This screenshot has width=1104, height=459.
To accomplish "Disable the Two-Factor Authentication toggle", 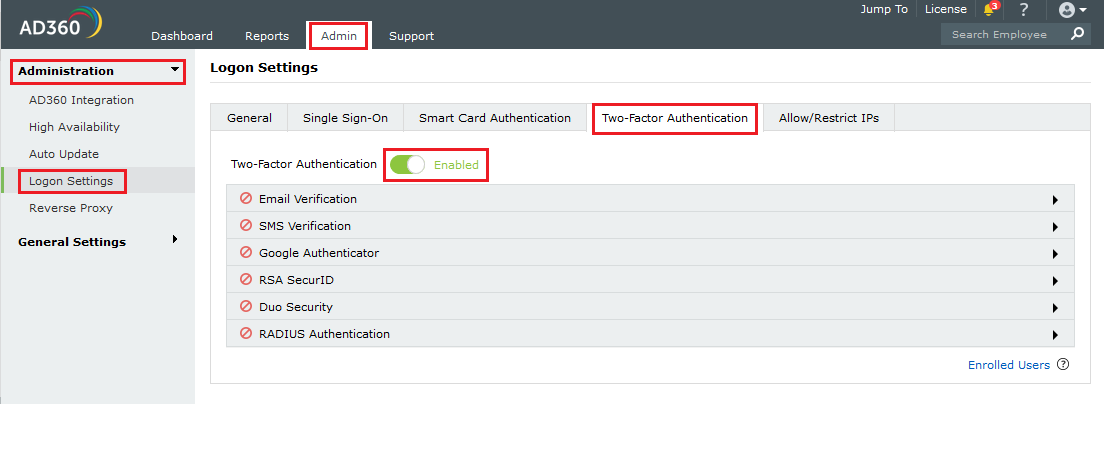I will (x=408, y=165).
